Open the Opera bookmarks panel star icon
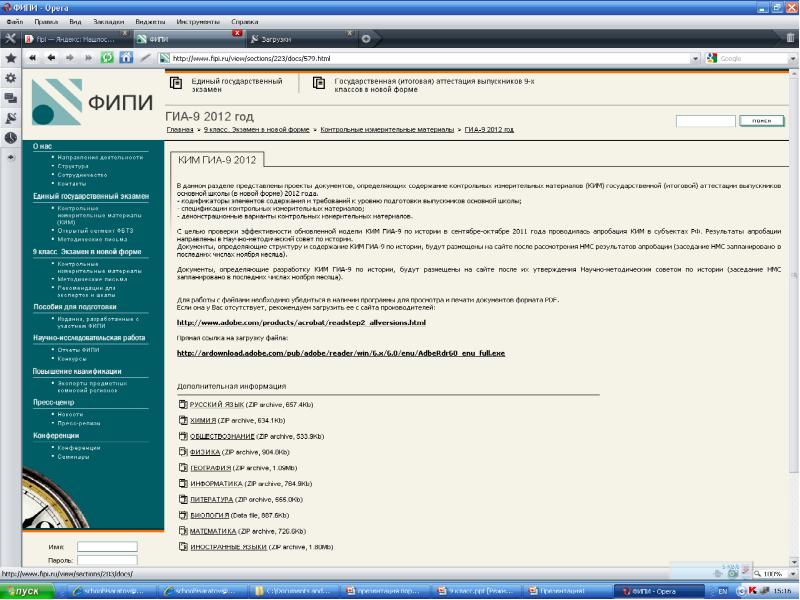800x600 pixels. pyautogui.click(x=10, y=58)
